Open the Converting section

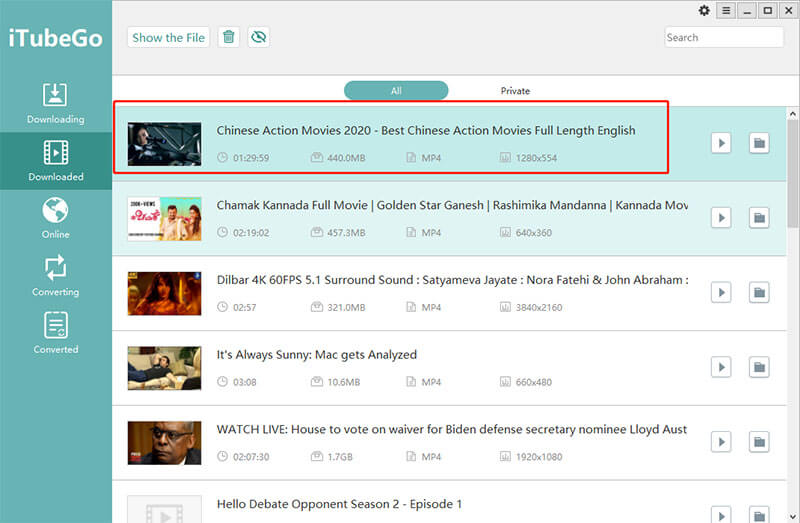pos(55,276)
